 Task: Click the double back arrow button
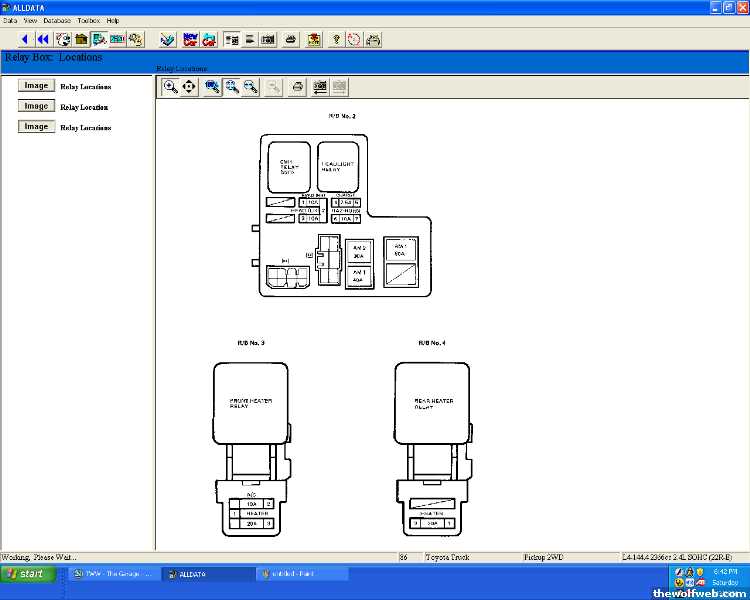coord(43,39)
